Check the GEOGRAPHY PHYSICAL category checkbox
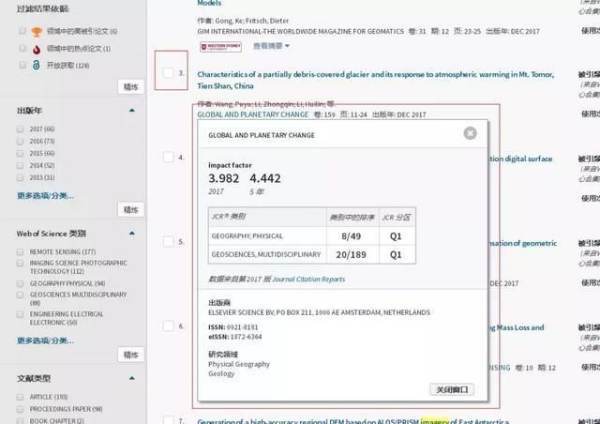The image size is (600, 424). (20, 284)
